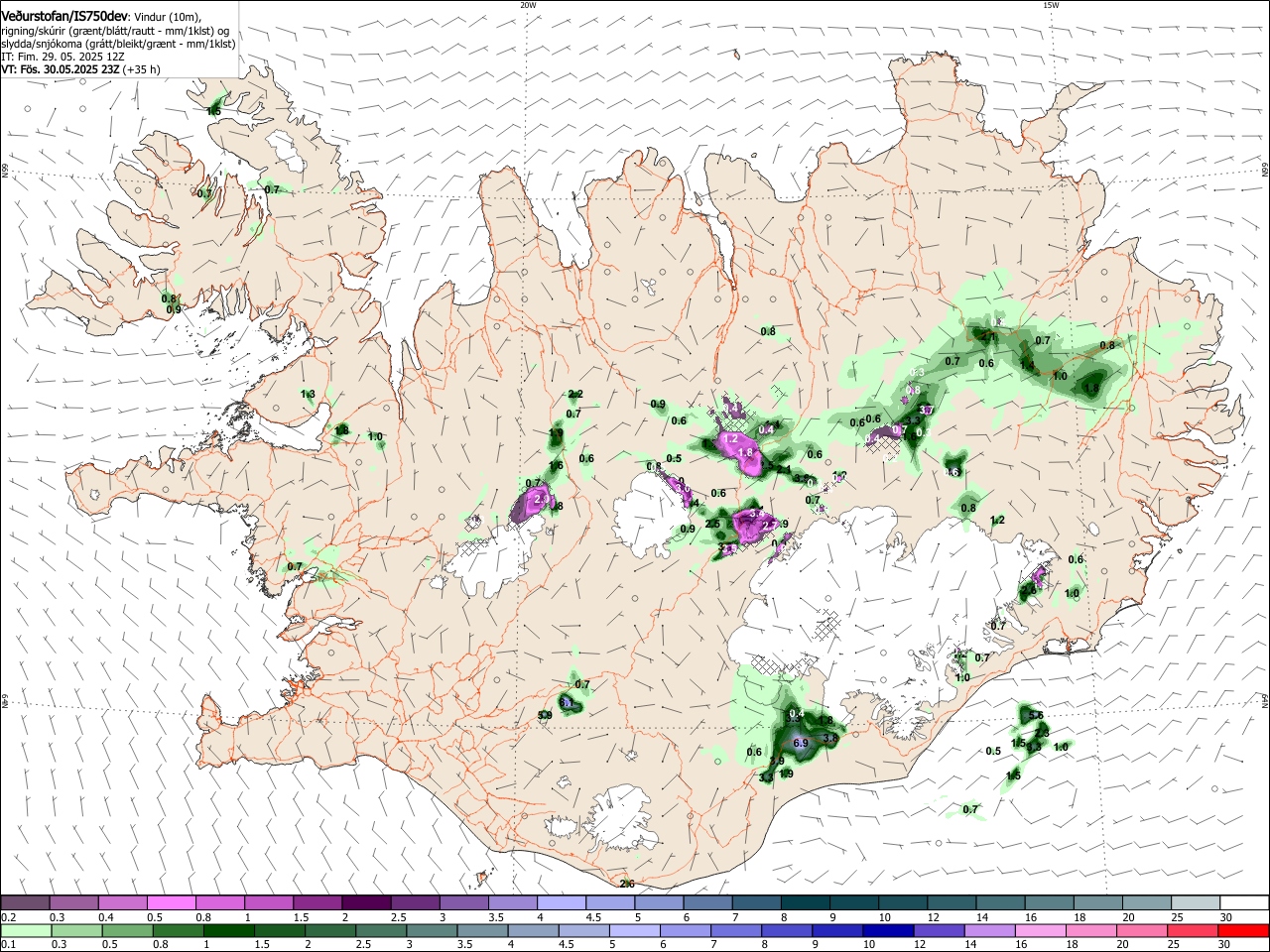Click the 'VT: Fös. 30.05.2025 23Z (+35 h)' line

80,70
